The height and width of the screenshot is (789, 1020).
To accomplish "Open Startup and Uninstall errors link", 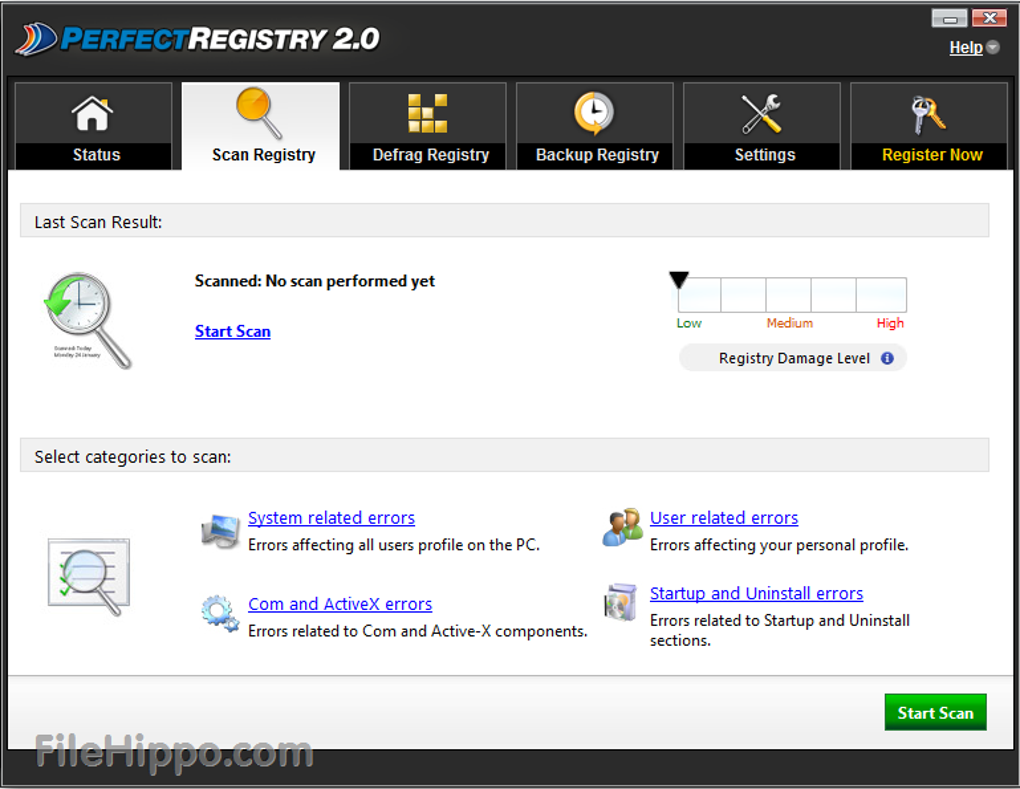I will click(757, 593).
